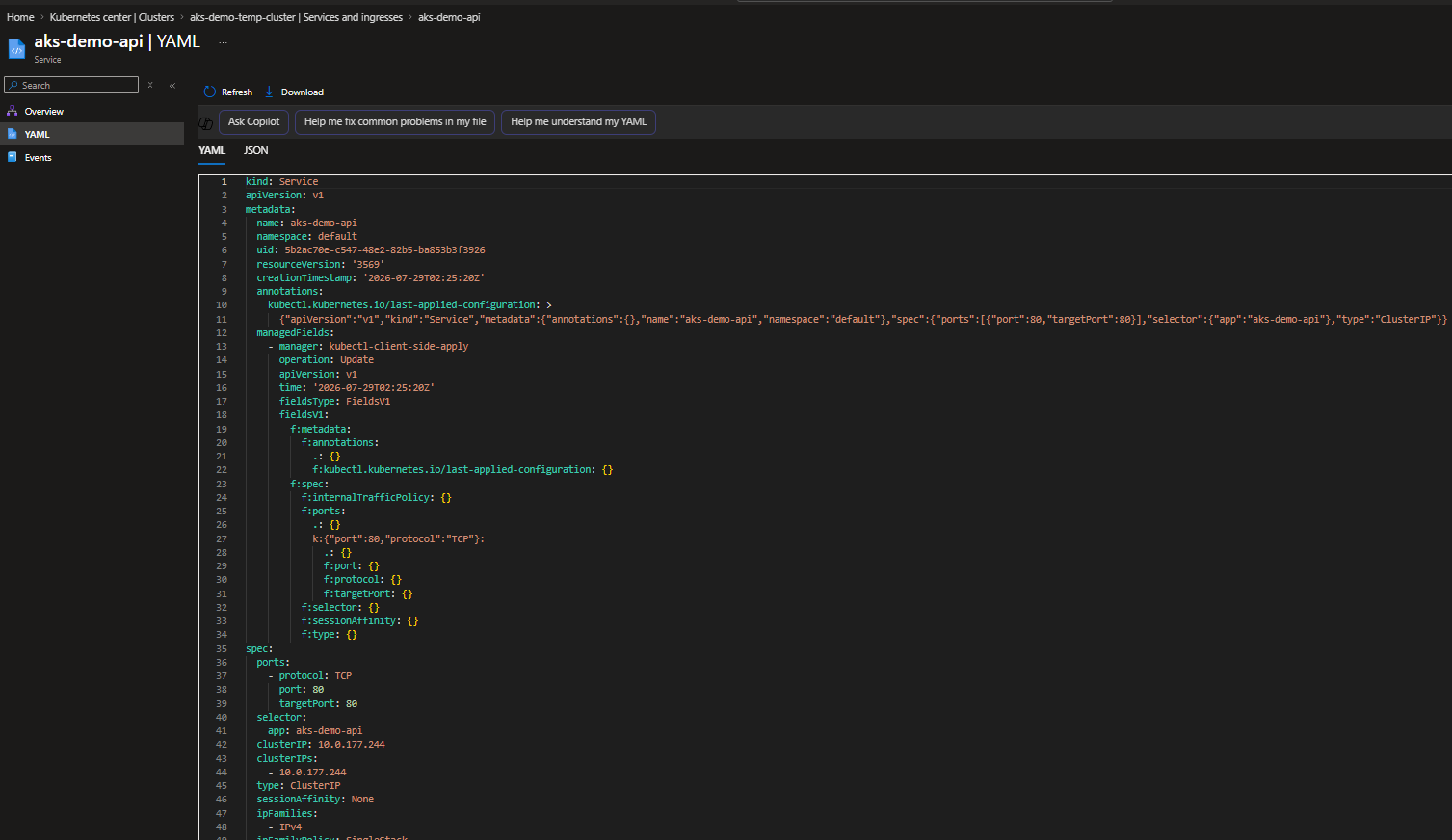Expand the folded last-applied-configuration value on line 10
The image size is (1452, 840).
tap(548, 304)
